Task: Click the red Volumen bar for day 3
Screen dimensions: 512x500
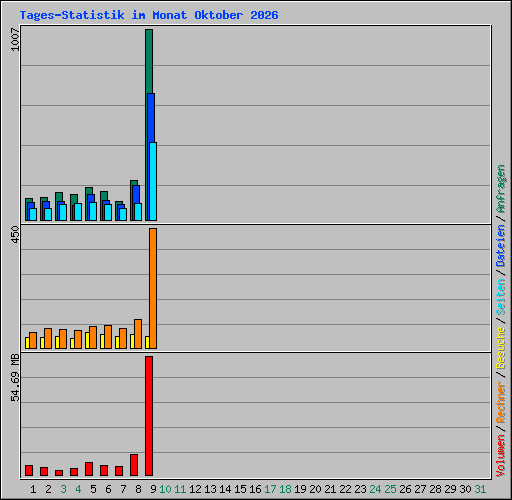Action: pyautogui.click(x=59, y=473)
